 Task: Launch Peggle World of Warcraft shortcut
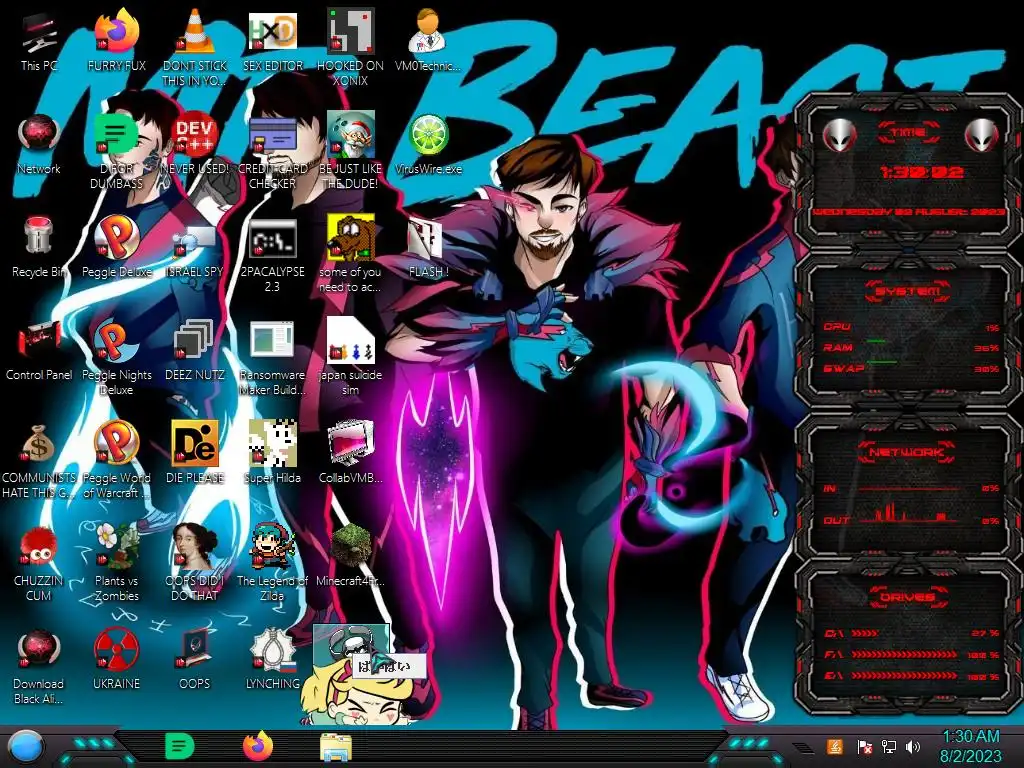click(x=117, y=460)
